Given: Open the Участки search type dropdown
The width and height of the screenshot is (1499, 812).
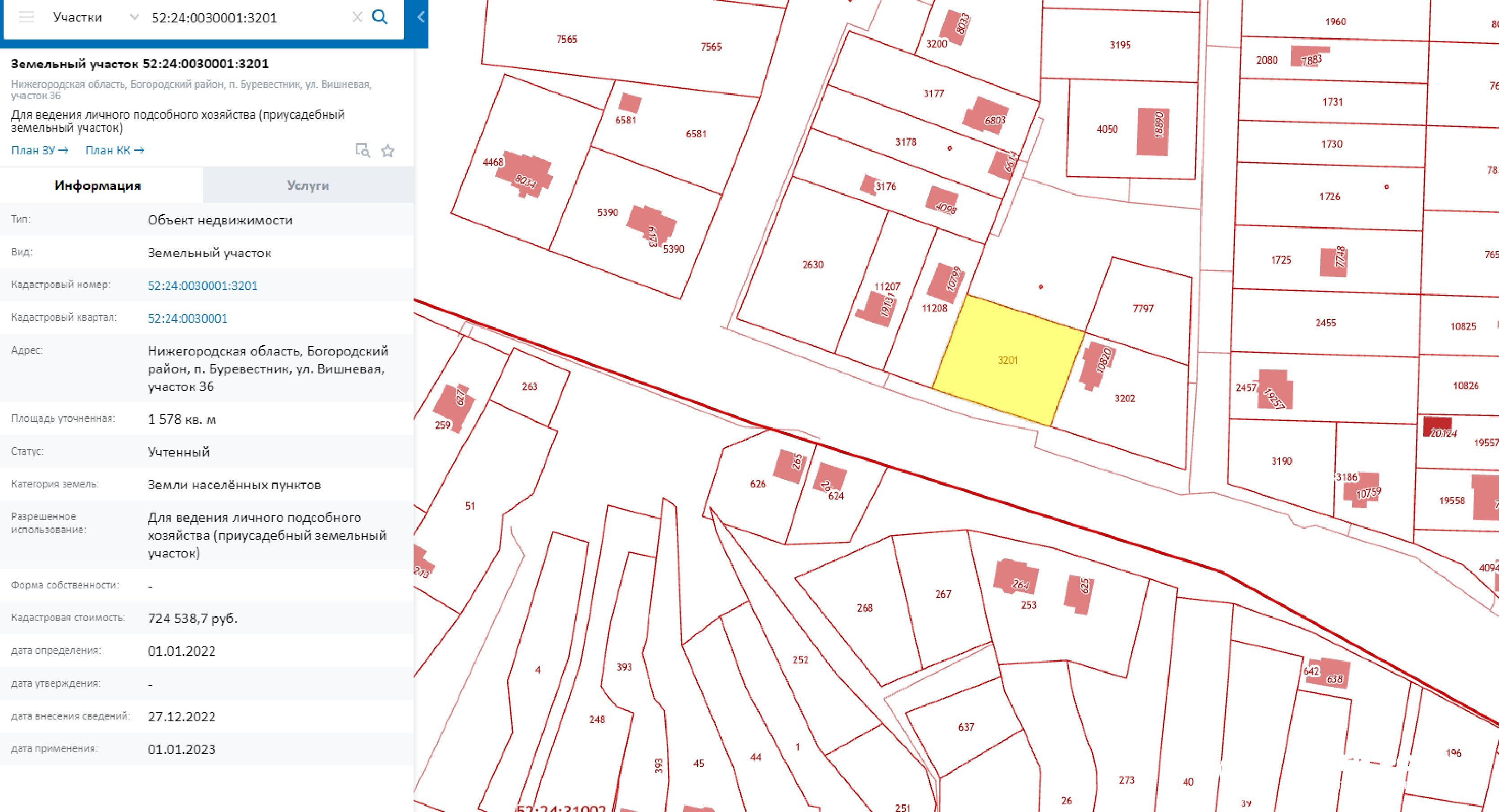Looking at the screenshot, I should point(77,17).
